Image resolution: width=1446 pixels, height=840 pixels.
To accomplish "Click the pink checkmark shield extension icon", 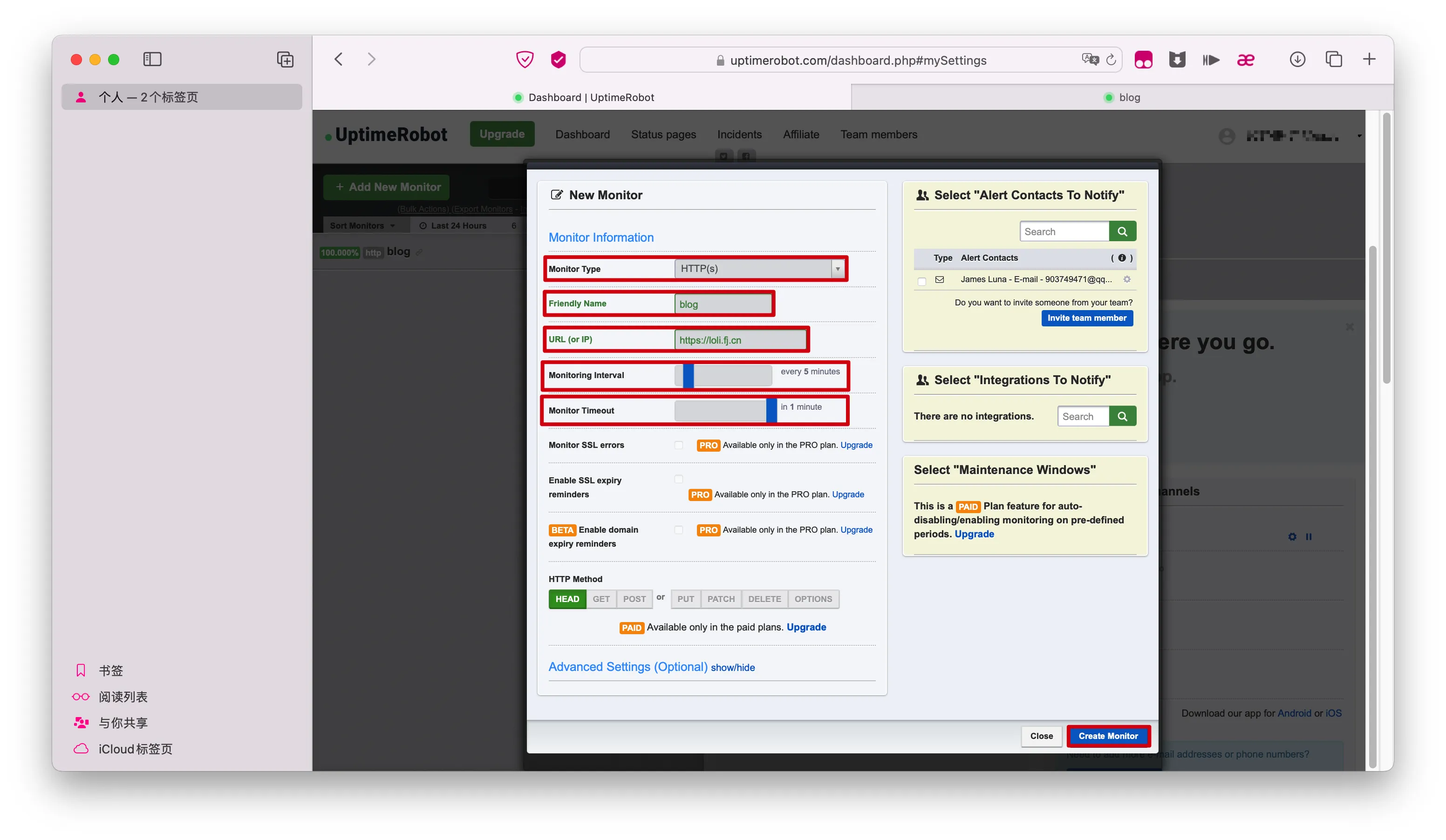I will tap(558, 60).
